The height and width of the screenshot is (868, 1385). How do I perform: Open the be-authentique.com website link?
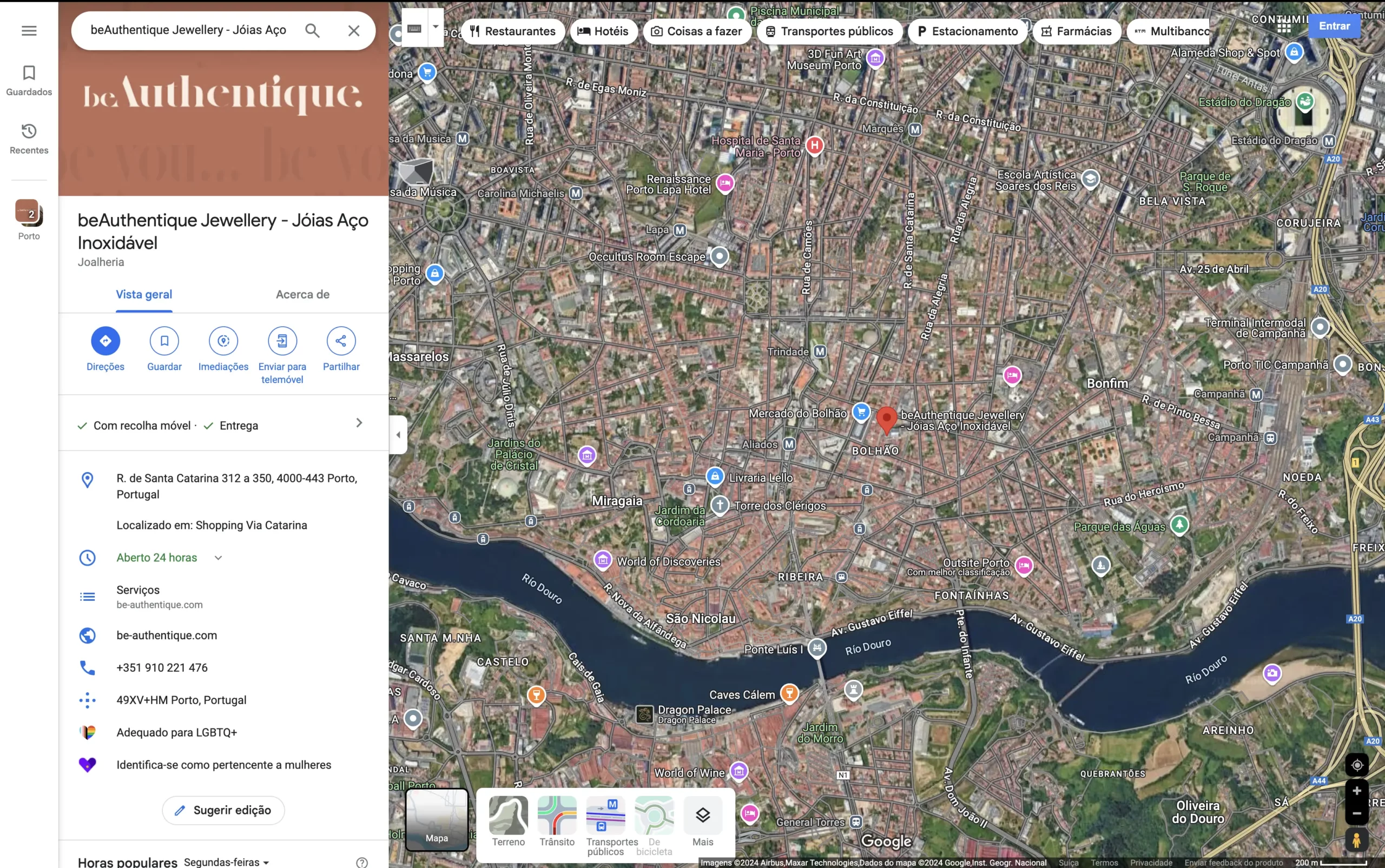coord(167,635)
